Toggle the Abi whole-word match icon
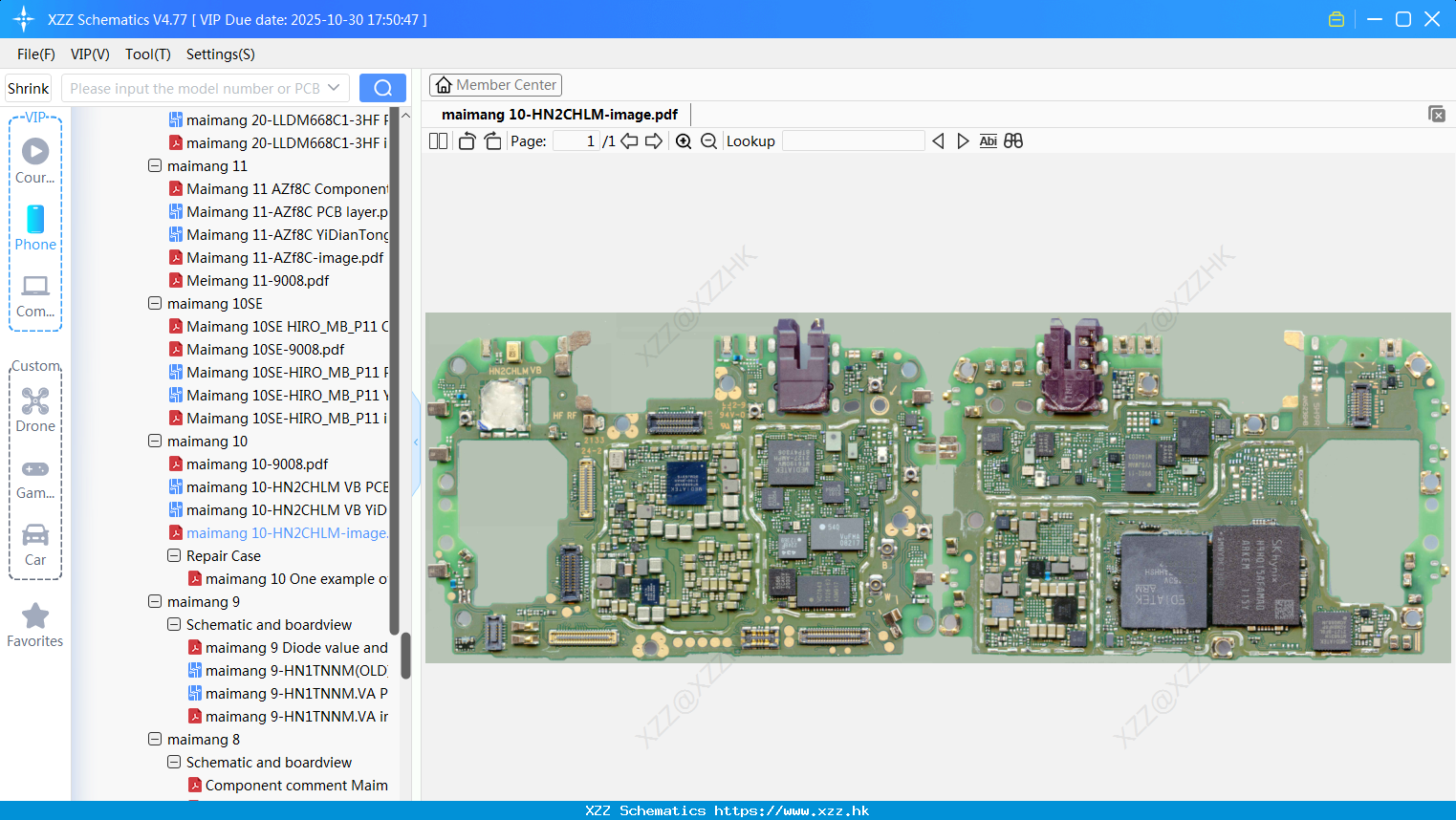Viewport: 1456px width, 820px height. (x=988, y=141)
